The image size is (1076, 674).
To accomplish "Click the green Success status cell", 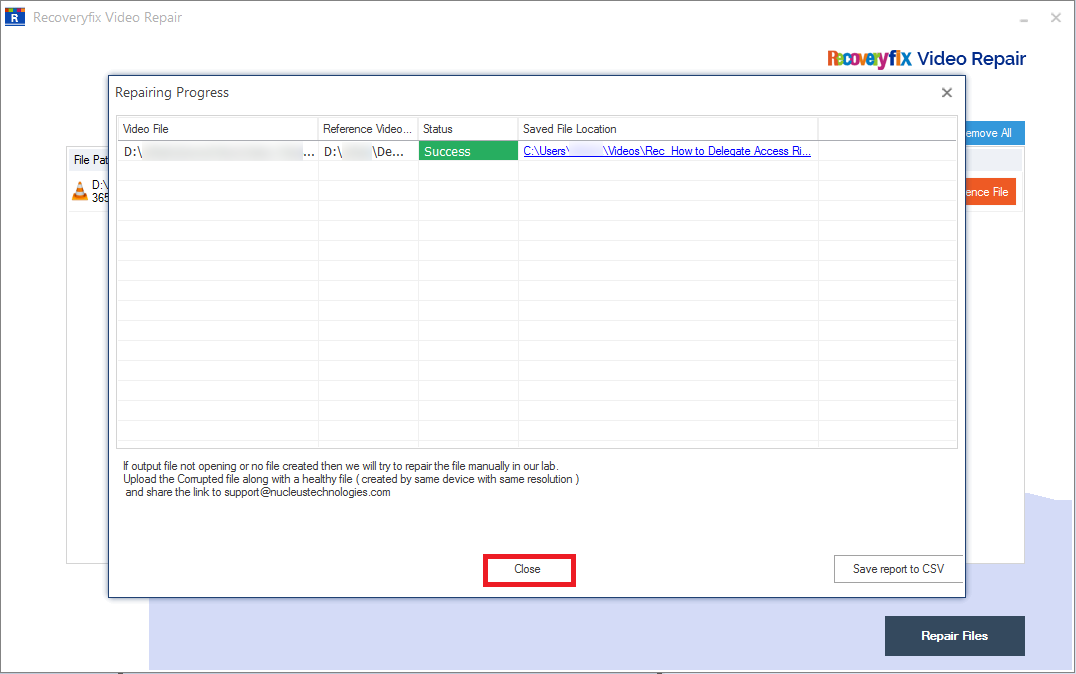I will [x=468, y=151].
